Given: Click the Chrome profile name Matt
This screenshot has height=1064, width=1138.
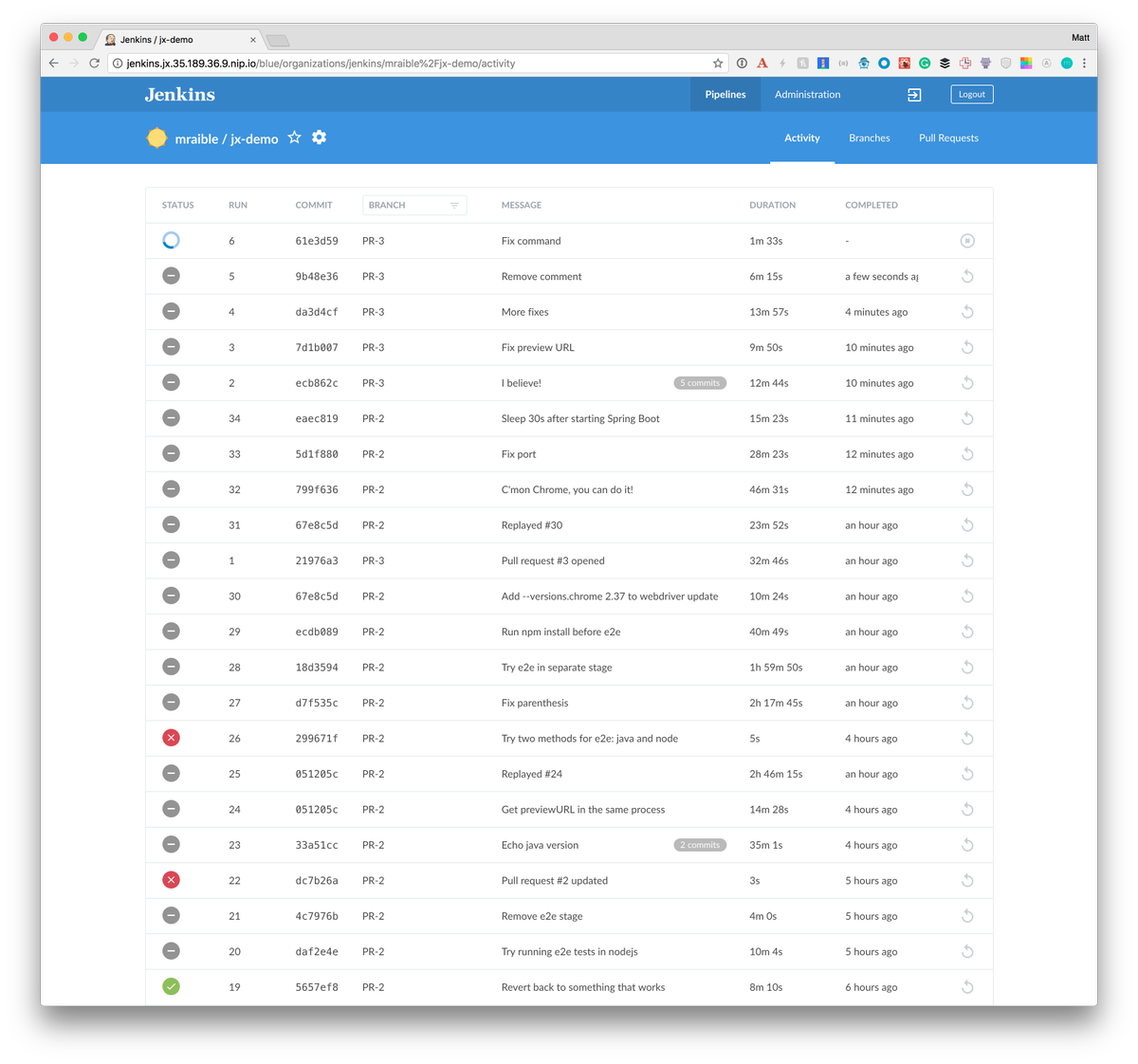Looking at the screenshot, I should pyautogui.click(x=1080, y=38).
